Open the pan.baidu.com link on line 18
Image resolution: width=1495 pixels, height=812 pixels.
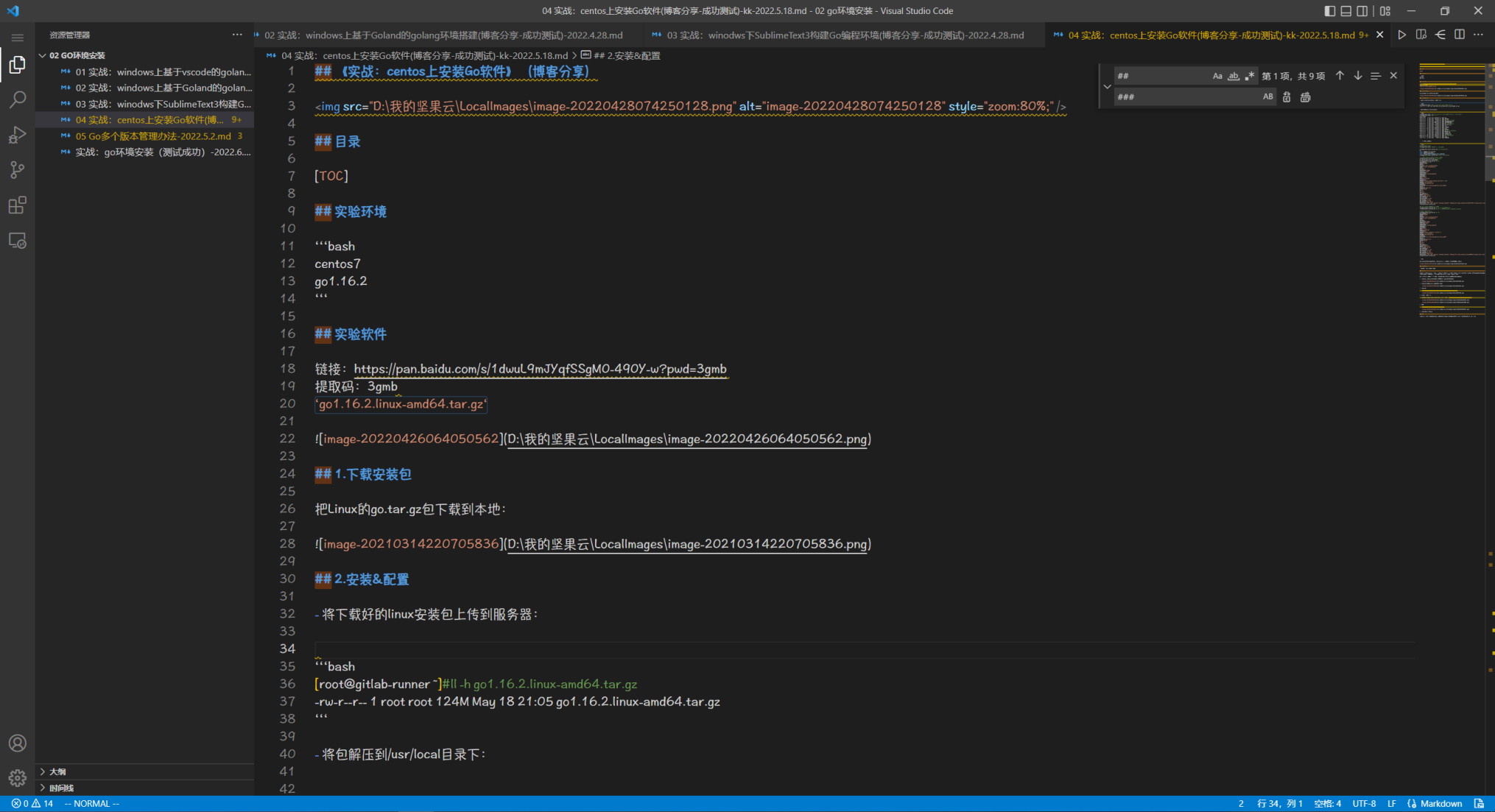(540, 369)
